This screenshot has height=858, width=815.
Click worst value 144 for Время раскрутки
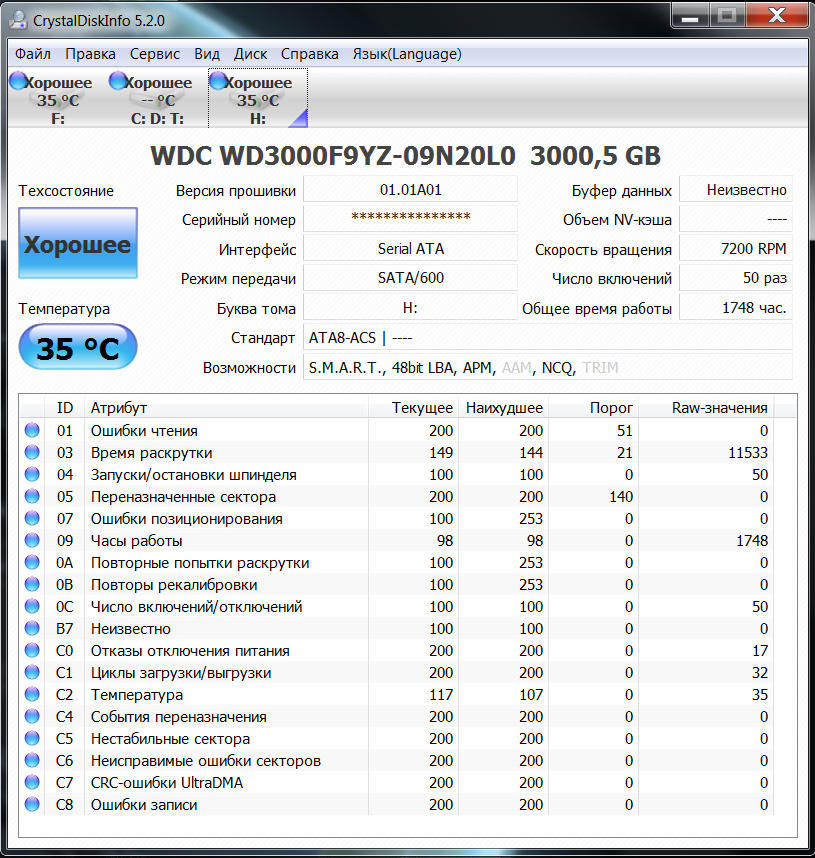click(531, 453)
